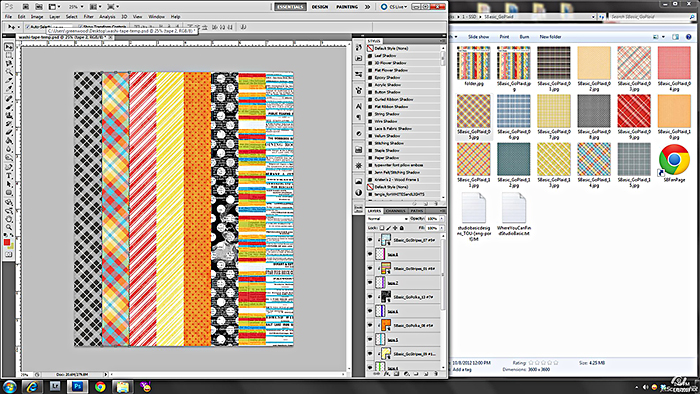Click the lock position icon in Layers
This screenshot has width=700, height=394.
395,228
